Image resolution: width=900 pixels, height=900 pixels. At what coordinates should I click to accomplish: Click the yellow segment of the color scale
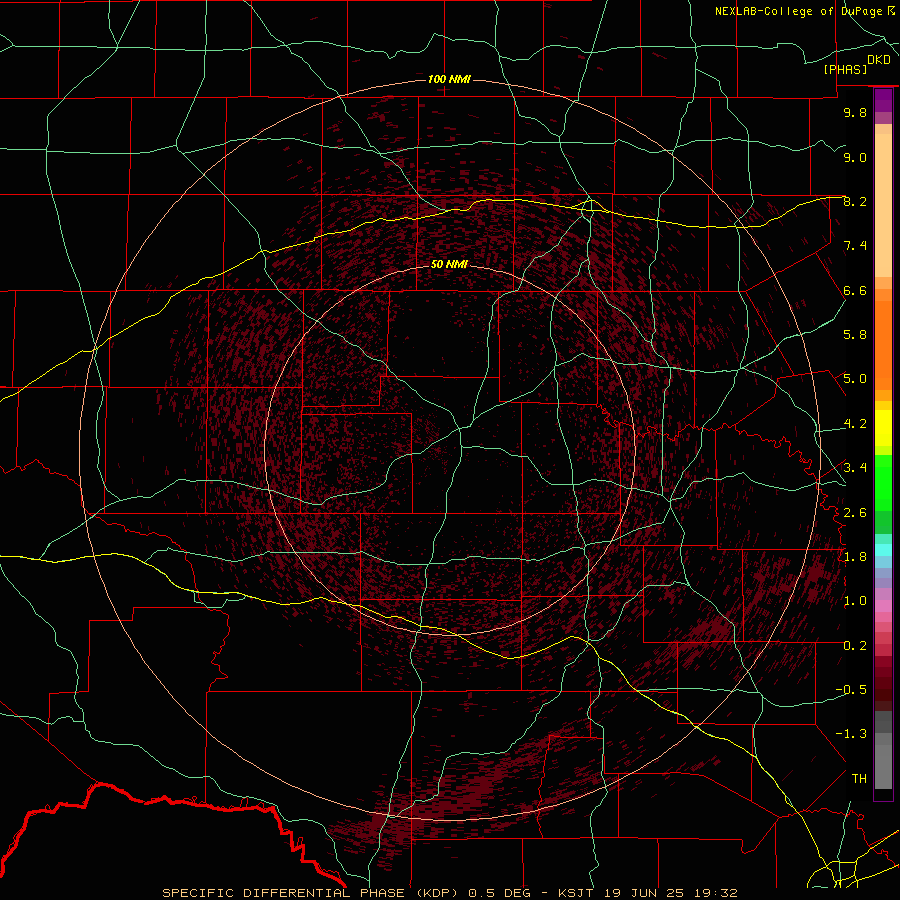click(x=883, y=428)
